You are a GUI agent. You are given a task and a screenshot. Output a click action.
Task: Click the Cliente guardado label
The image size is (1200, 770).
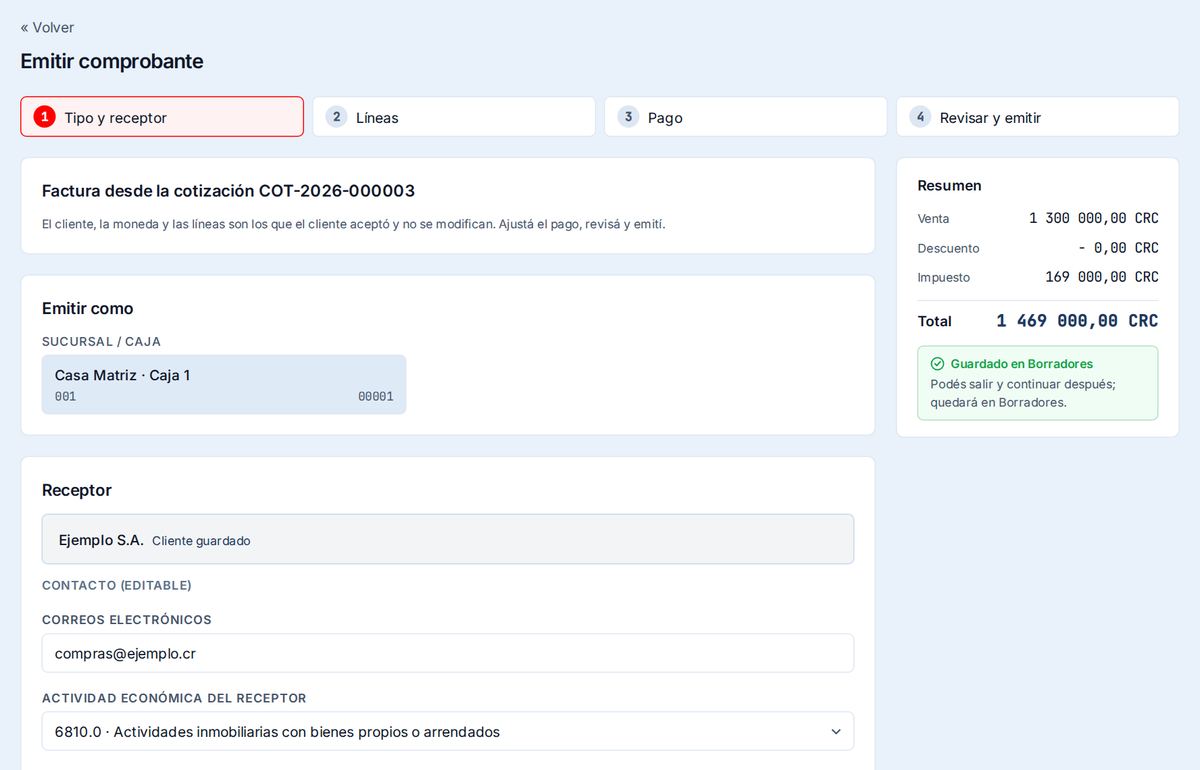tap(201, 541)
